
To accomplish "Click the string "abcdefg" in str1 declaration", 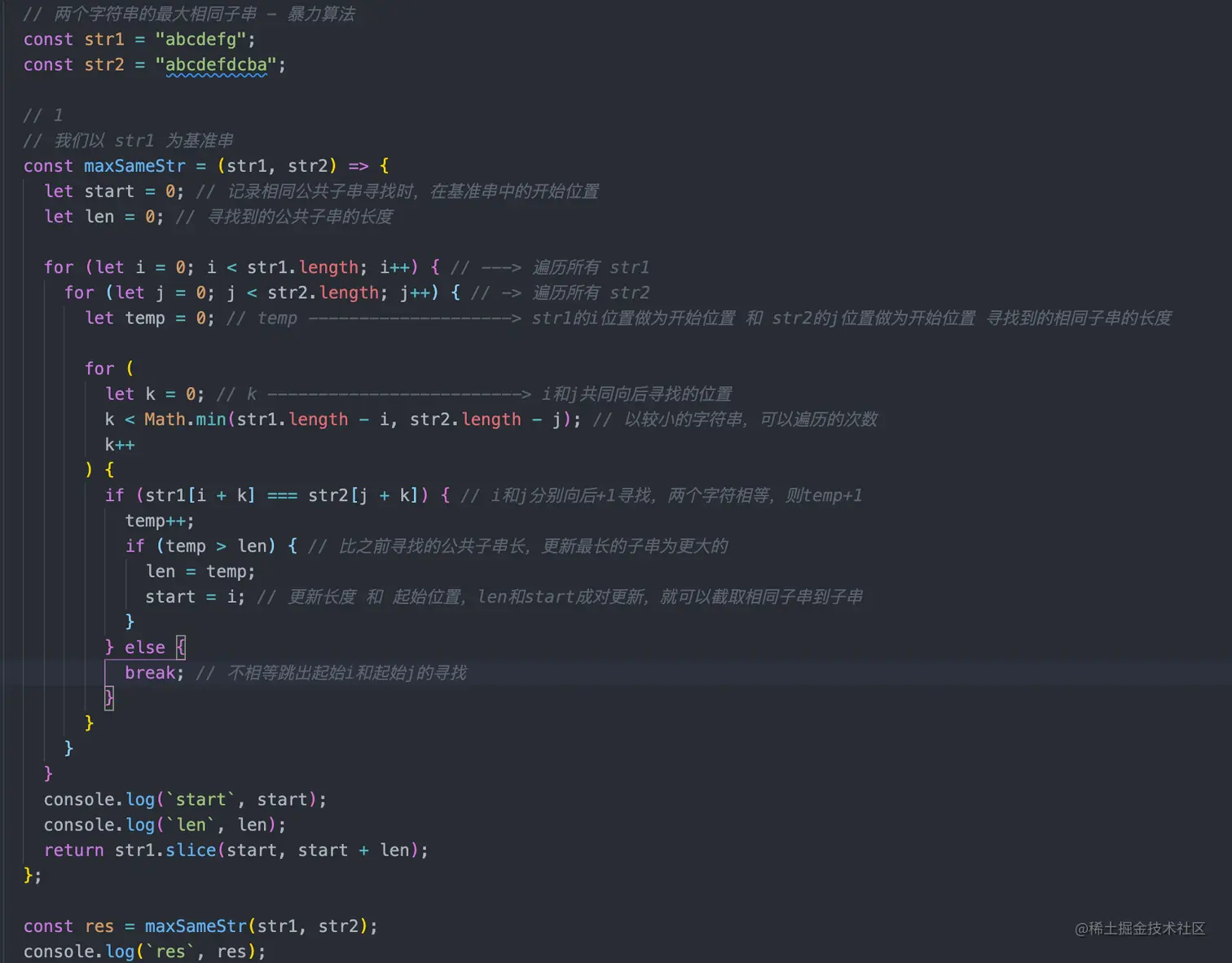I will [x=200, y=39].
